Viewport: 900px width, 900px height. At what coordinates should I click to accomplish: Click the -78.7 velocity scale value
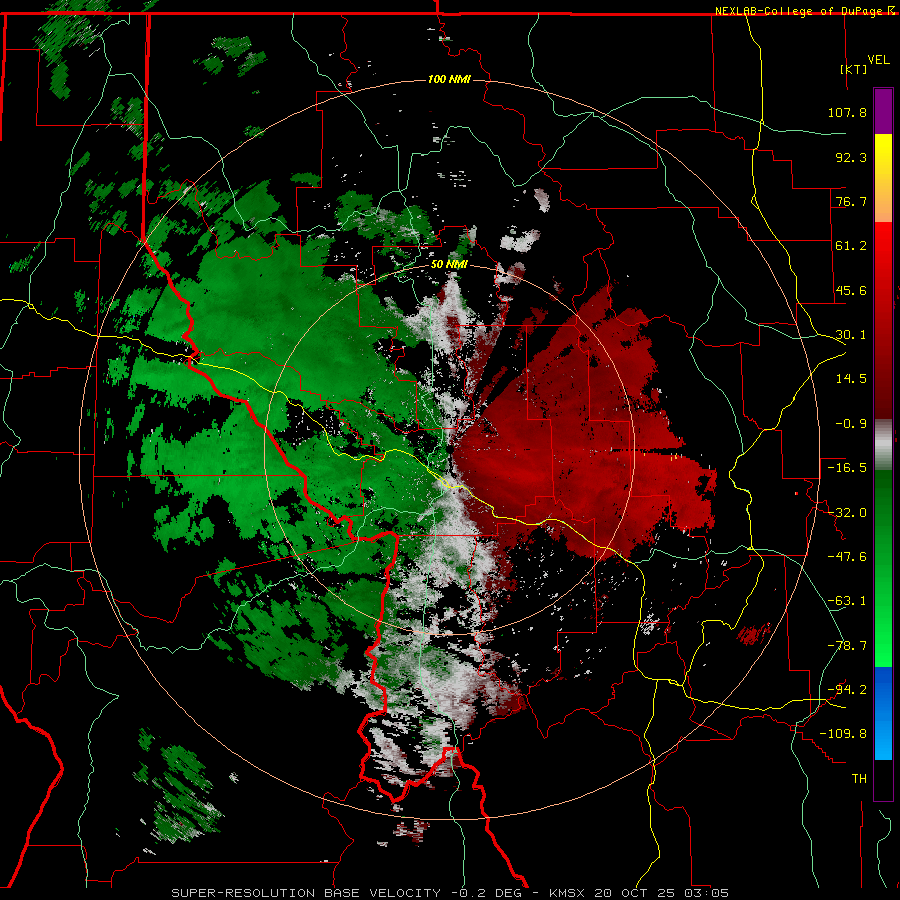tap(847, 646)
